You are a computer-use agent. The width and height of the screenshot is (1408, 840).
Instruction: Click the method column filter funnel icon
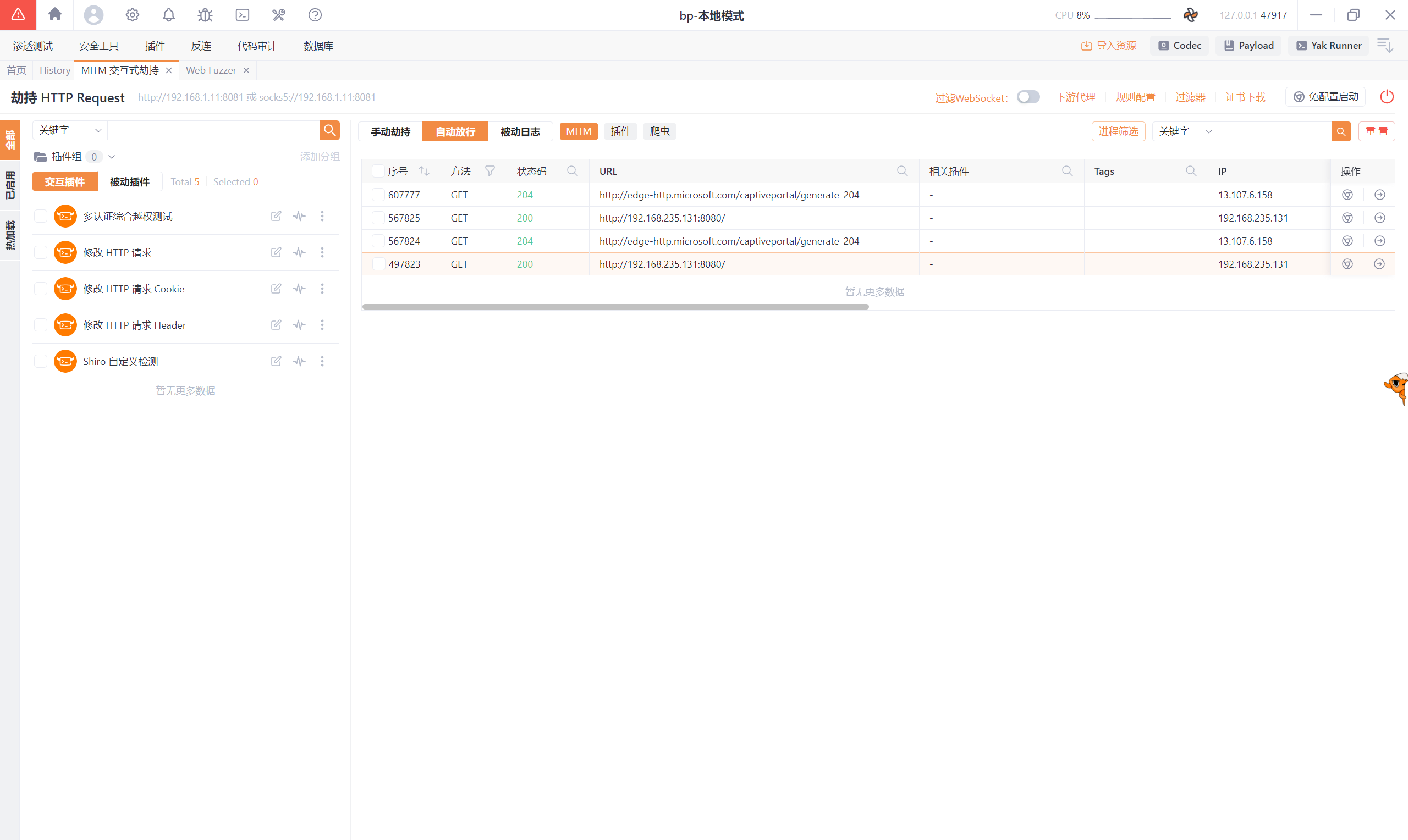click(x=490, y=171)
